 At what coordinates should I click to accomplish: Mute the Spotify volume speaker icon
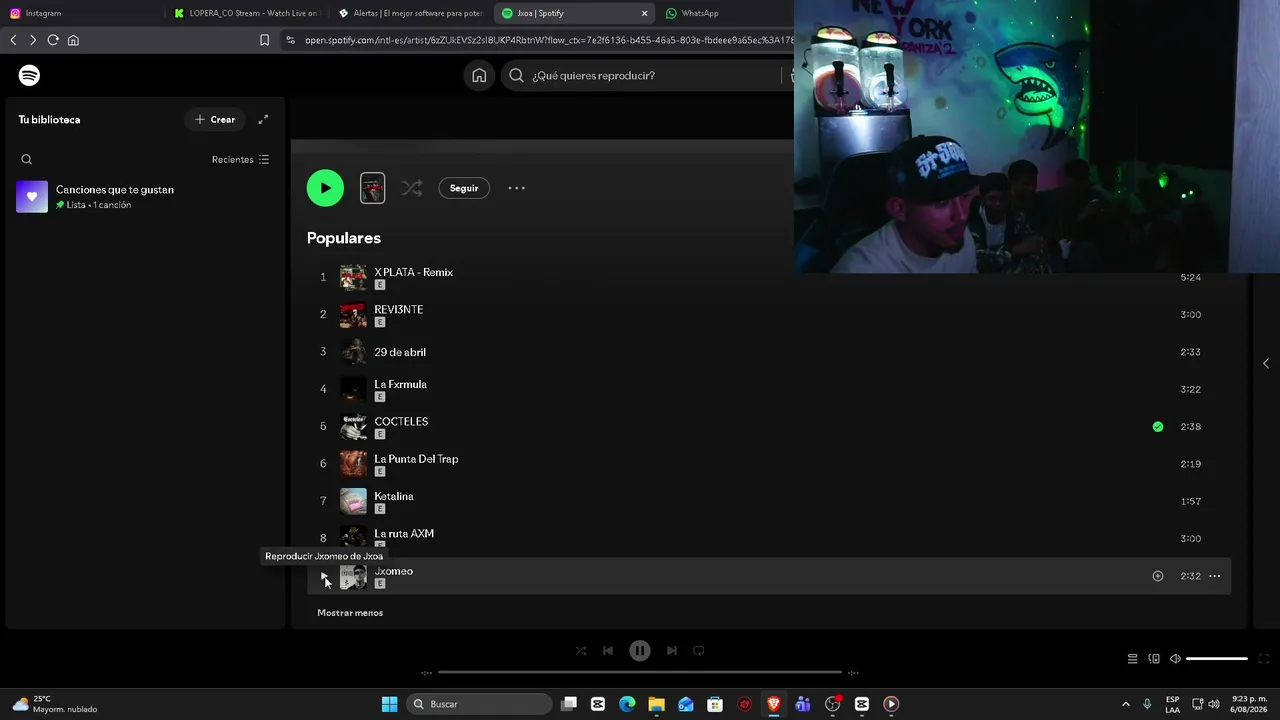coord(1175,659)
